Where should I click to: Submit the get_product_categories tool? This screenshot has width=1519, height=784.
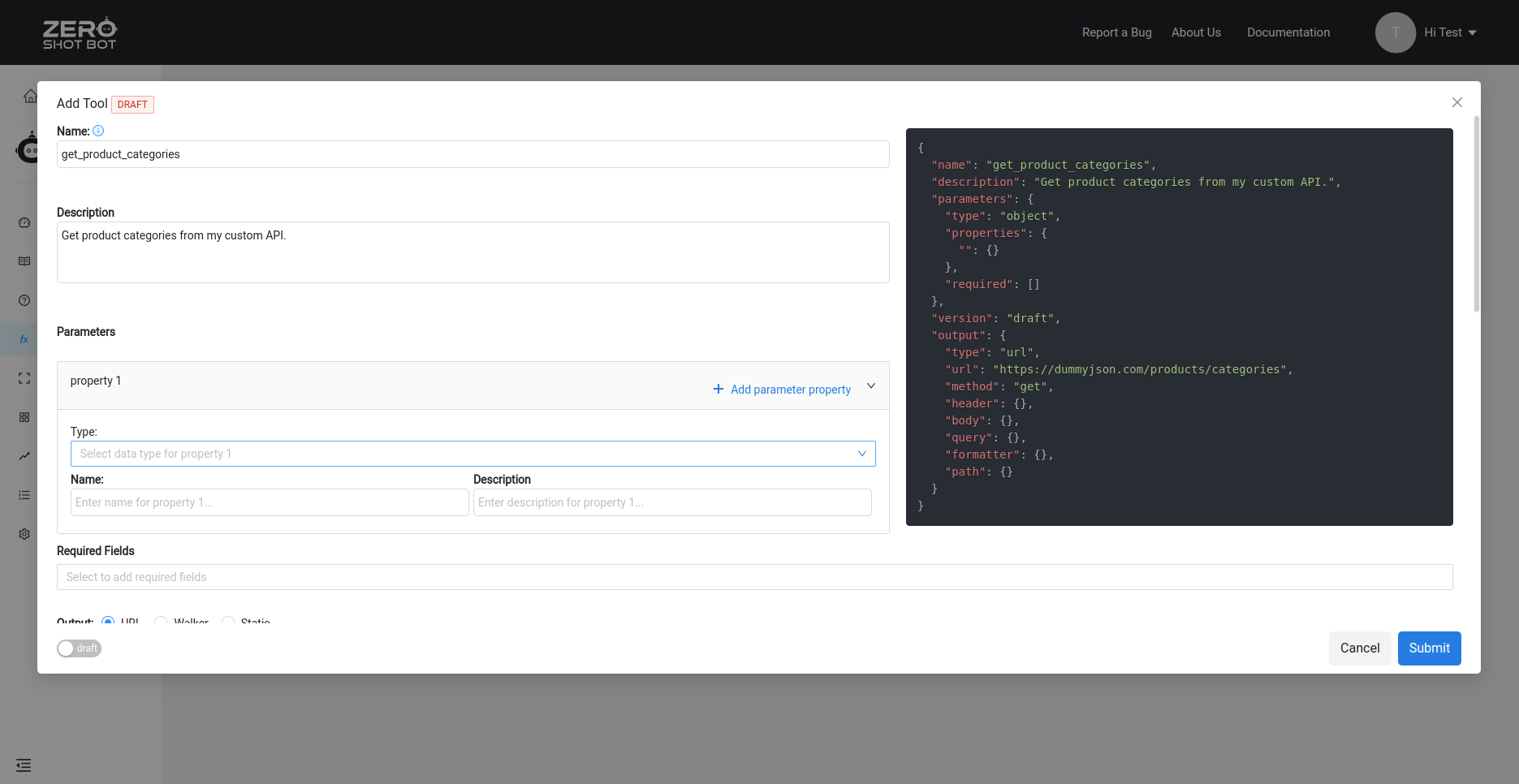point(1429,648)
